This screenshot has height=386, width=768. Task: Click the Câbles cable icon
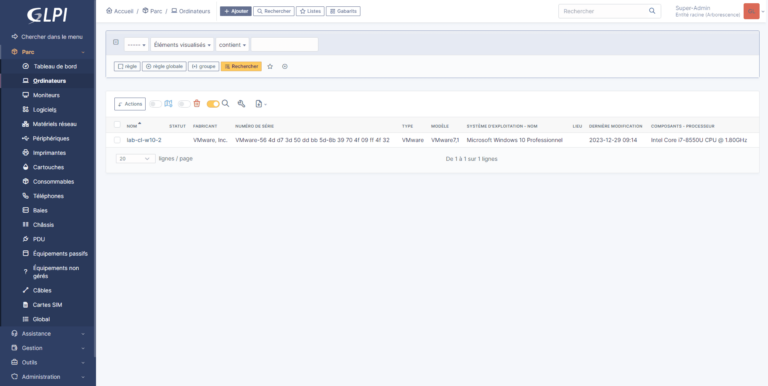26,290
